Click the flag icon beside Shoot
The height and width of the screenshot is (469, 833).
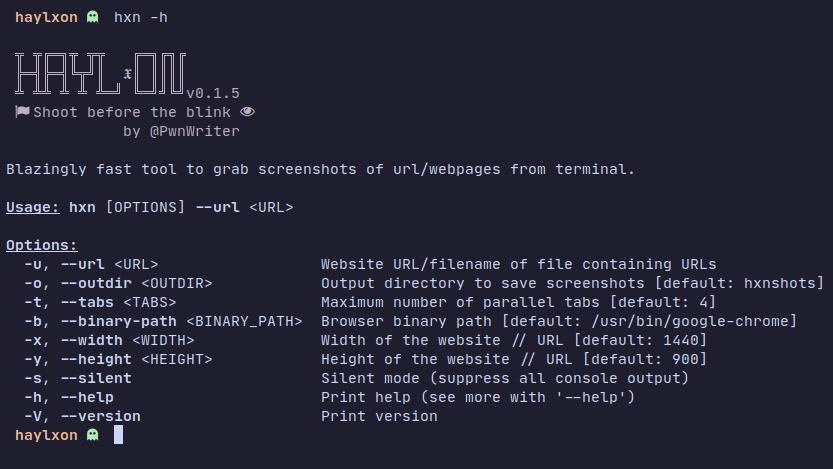point(22,112)
